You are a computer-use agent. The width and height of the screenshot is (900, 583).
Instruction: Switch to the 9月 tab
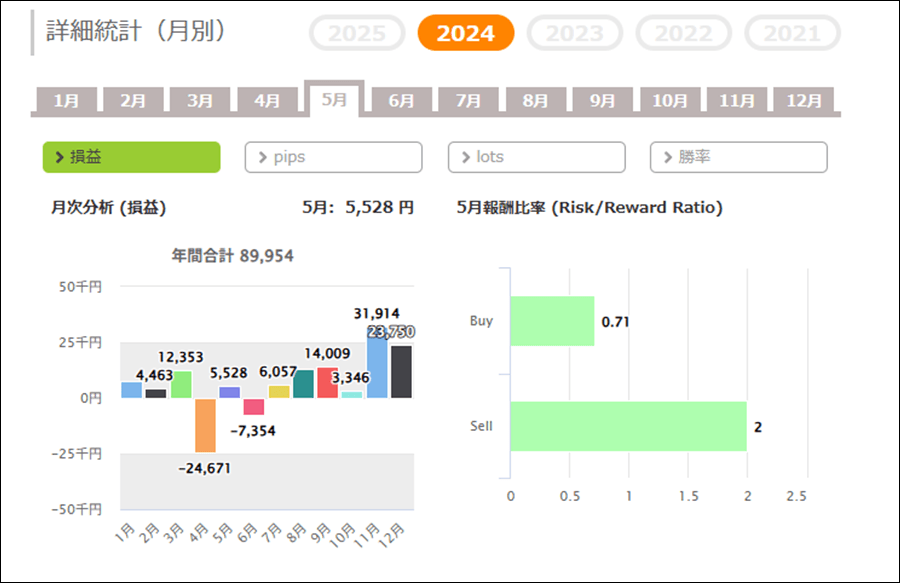click(x=603, y=100)
